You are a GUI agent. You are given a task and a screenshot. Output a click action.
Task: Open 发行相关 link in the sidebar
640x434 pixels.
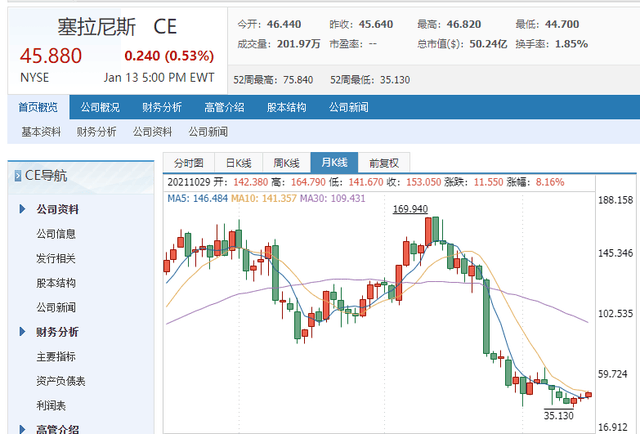(x=56, y=259)
